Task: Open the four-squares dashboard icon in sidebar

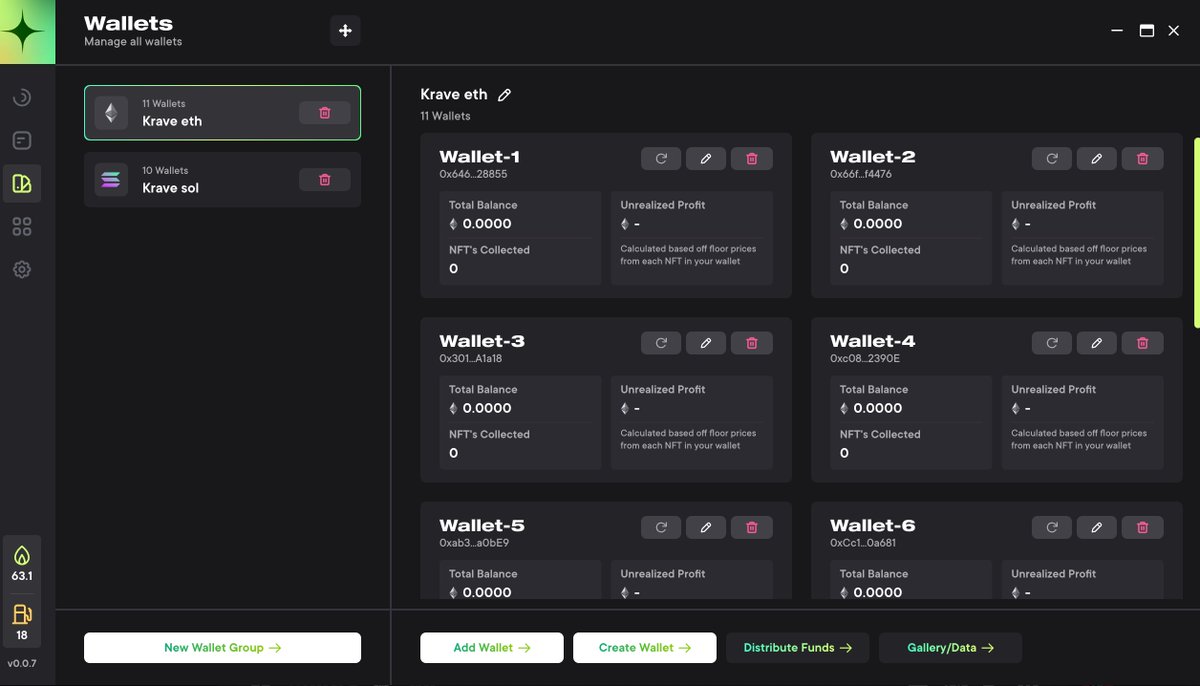Action: (22, 227)
